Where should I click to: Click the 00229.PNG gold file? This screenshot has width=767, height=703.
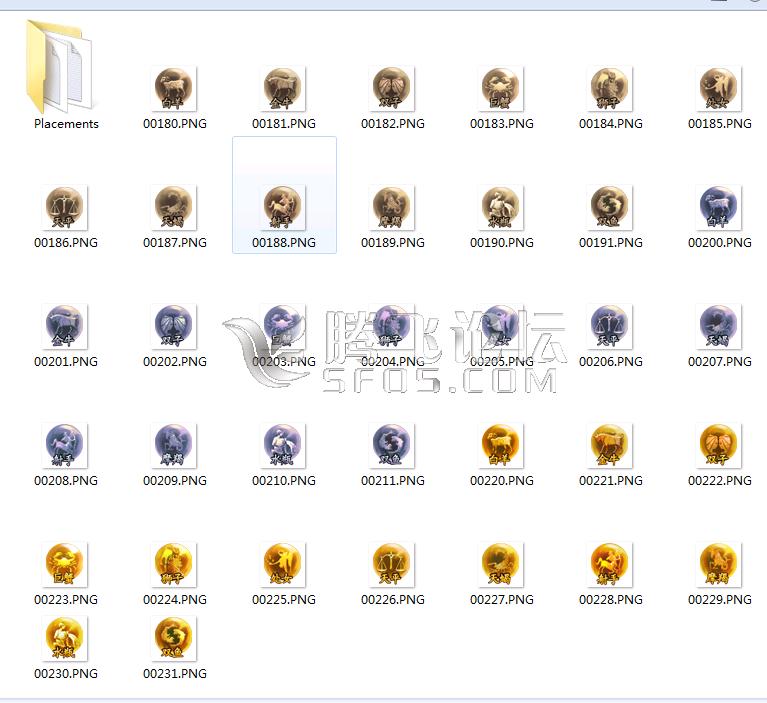(719, 565)
